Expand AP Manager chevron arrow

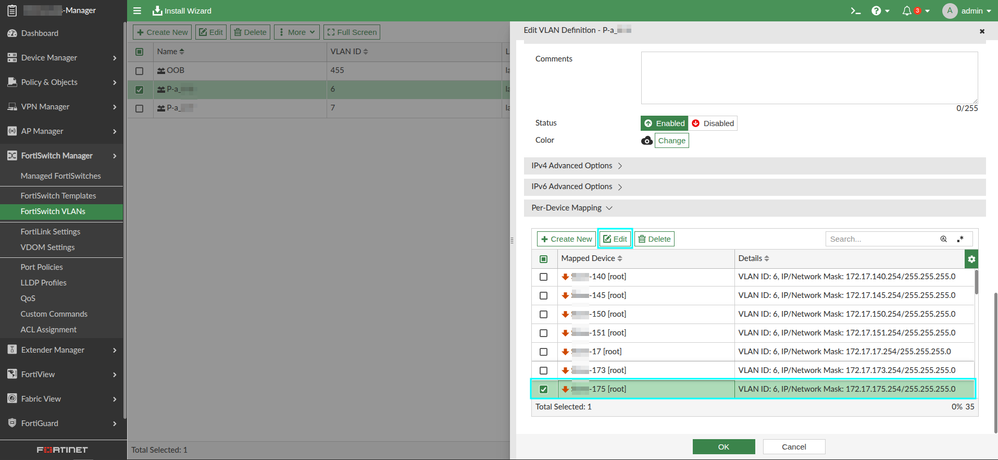pyautogui.click(x=115, y=131)
